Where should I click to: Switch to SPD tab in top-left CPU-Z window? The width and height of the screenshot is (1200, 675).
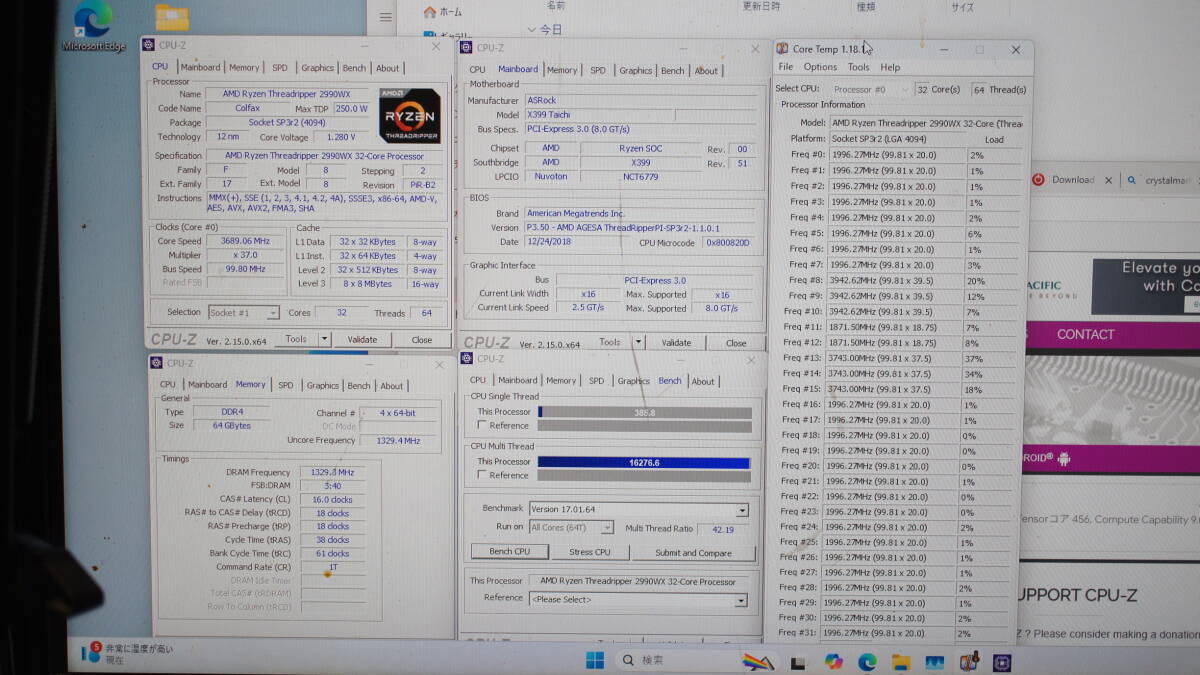tap(280, 68)
